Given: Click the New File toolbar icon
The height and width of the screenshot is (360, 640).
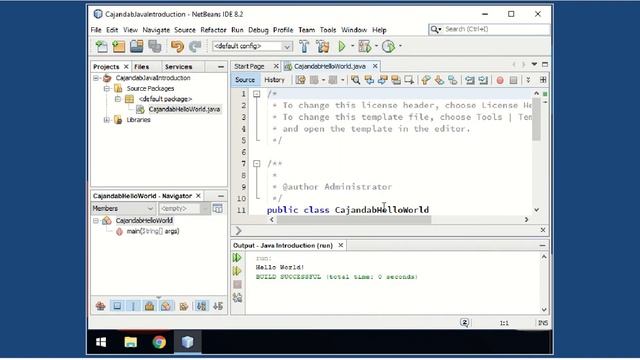Looking at the screenshot, I should point(101,47).
